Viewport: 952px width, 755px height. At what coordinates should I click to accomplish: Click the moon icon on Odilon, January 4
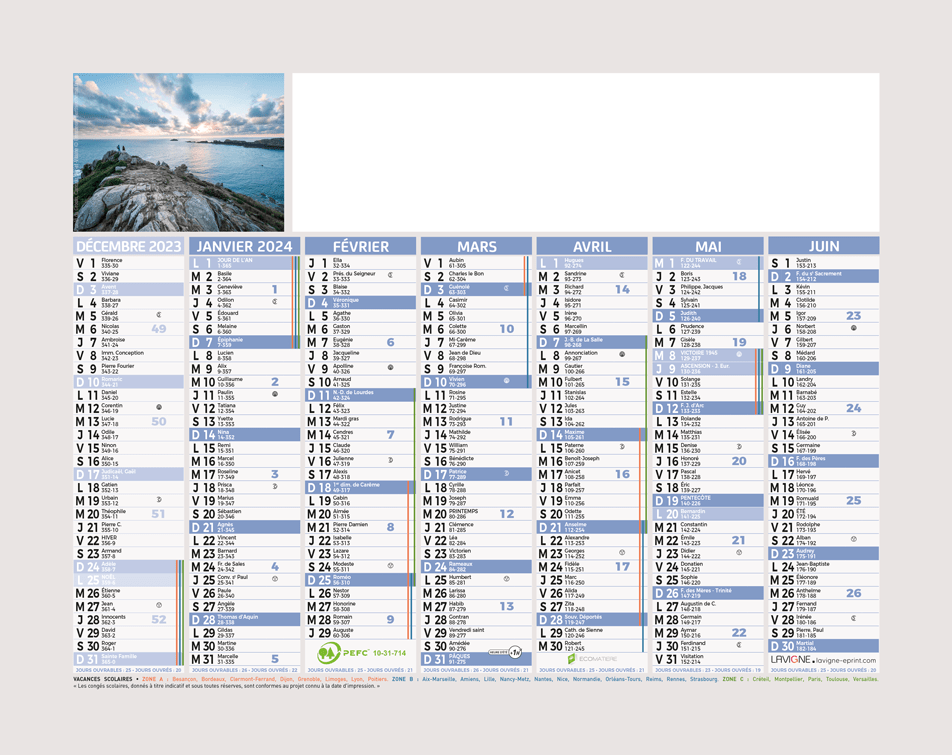click(274, 302)
